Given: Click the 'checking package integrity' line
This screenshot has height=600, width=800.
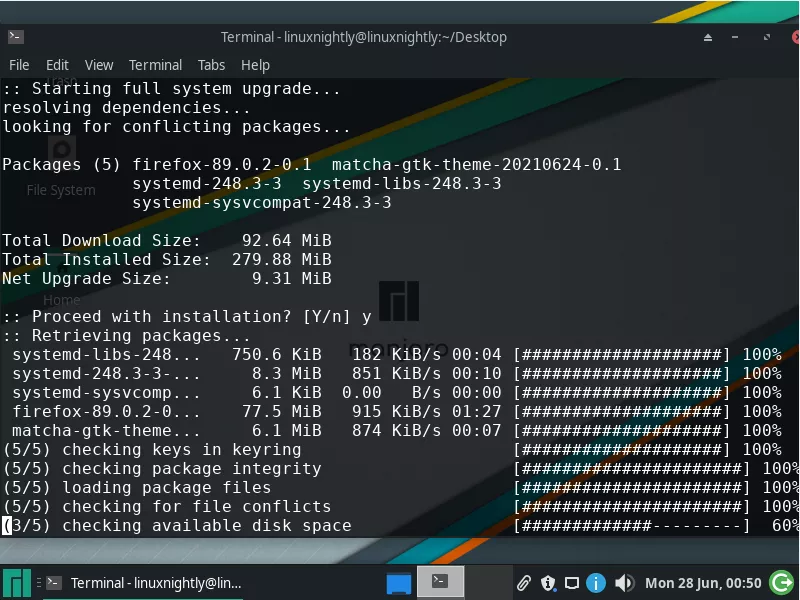Looking at the screenshot, I should (192, 469).
